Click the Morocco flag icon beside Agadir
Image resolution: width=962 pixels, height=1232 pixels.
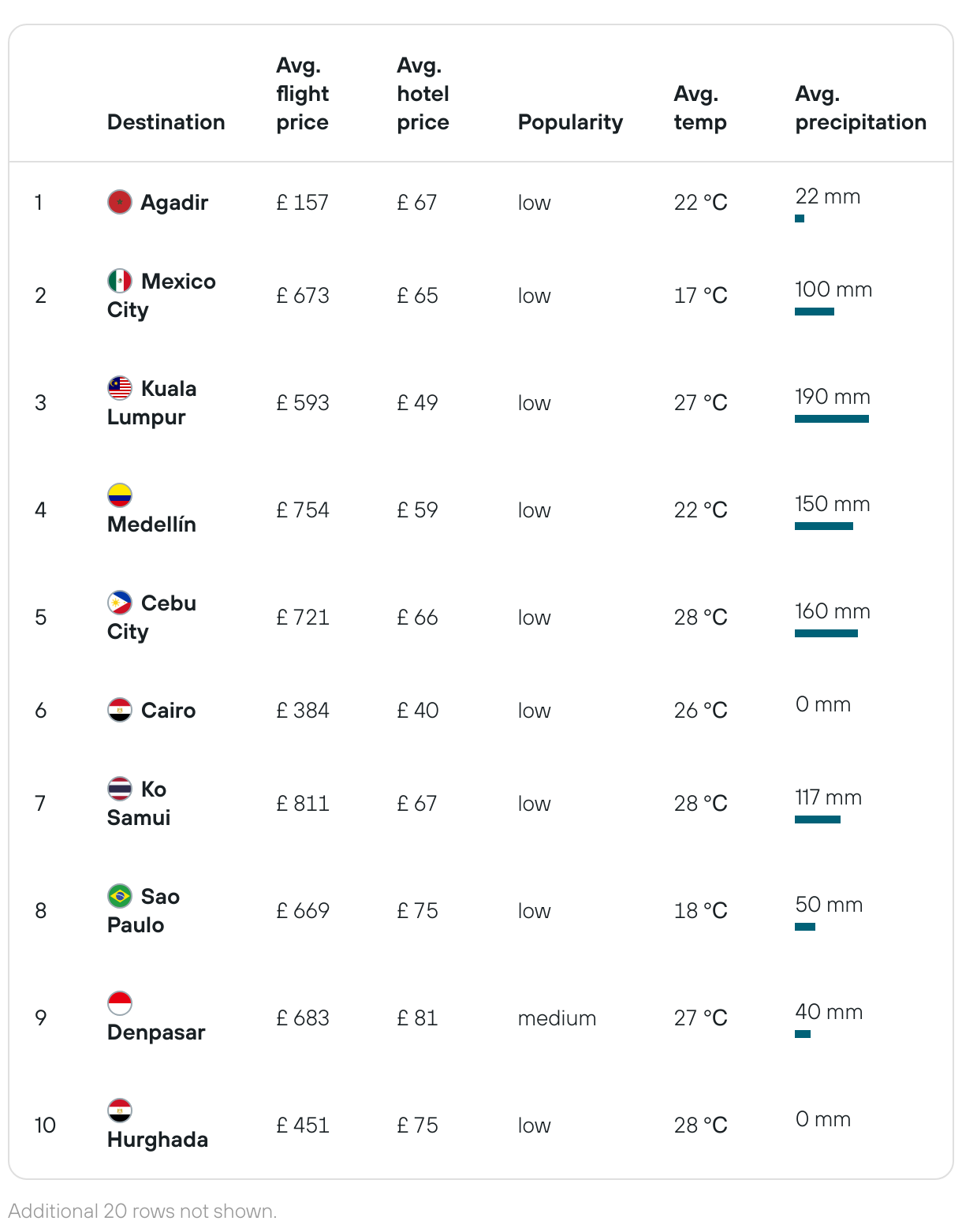[x=120, y=202]
